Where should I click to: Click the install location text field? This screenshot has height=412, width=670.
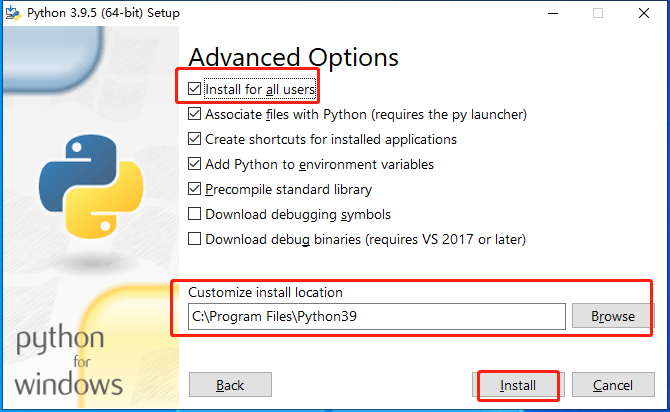377,316
